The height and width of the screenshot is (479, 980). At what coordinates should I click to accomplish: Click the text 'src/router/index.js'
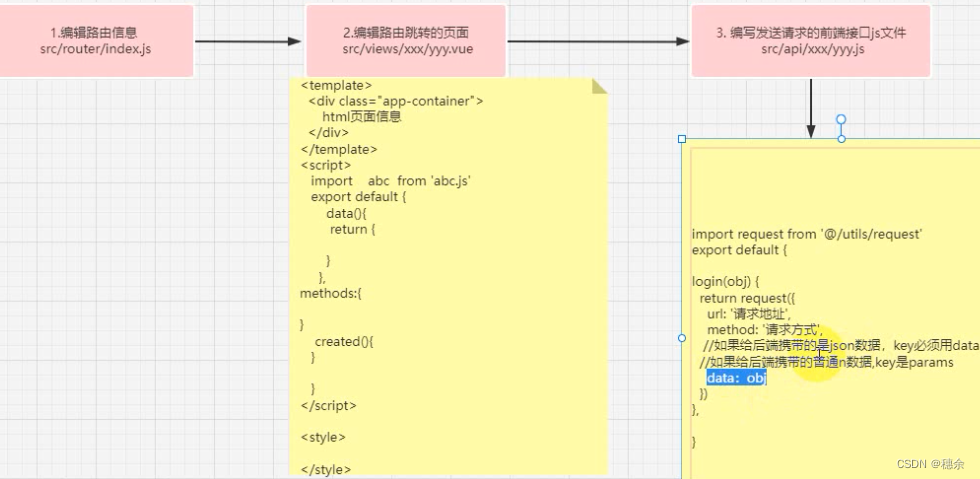pos(95,49)
